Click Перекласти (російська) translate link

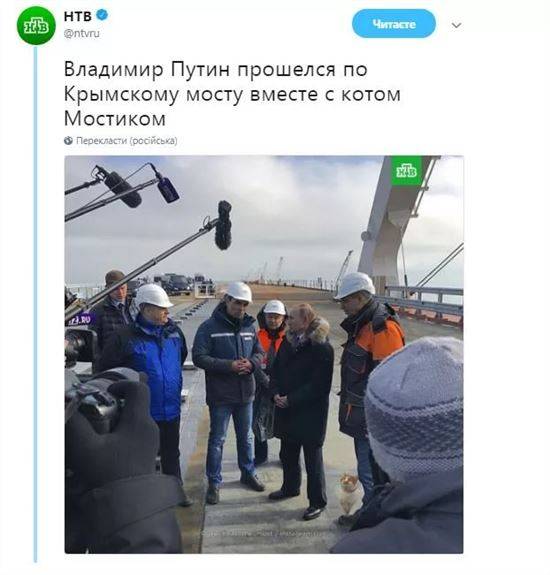click(x=126, y=140)
